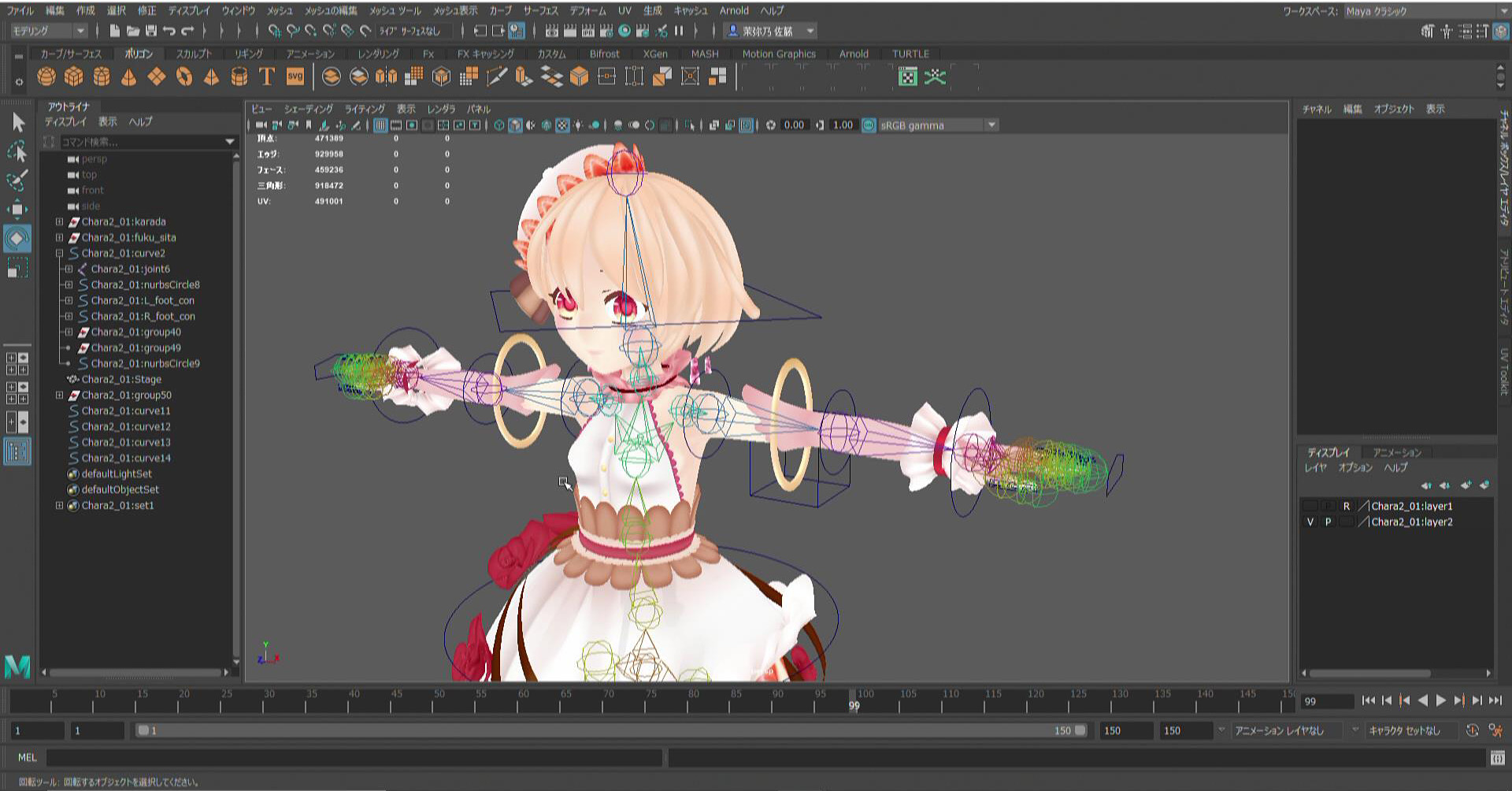Click the play forward button
This screenshot has width=1512, height=791.
[1441, 700]
